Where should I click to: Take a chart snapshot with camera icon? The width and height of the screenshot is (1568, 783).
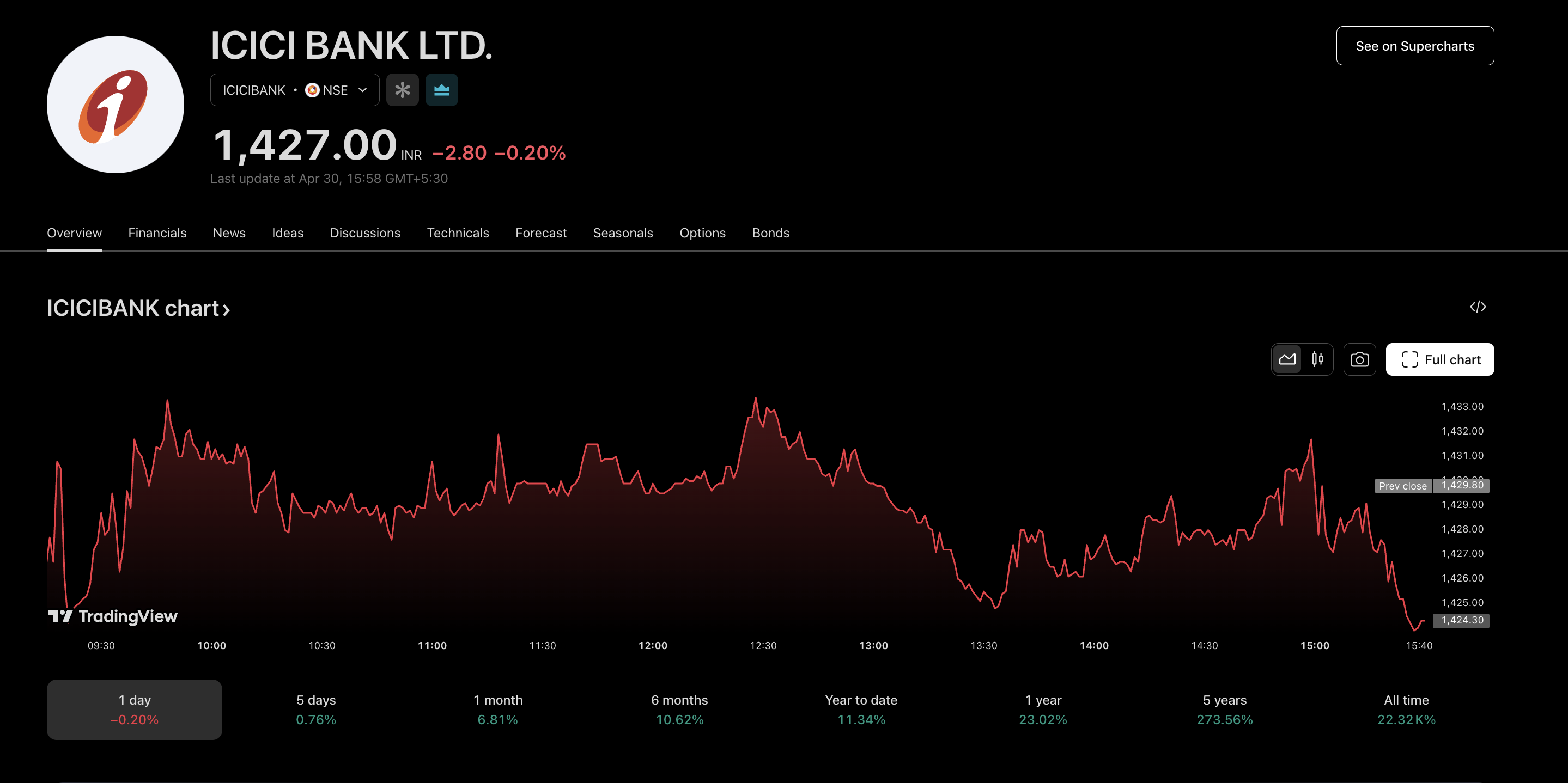click(x=1359, y=359)
